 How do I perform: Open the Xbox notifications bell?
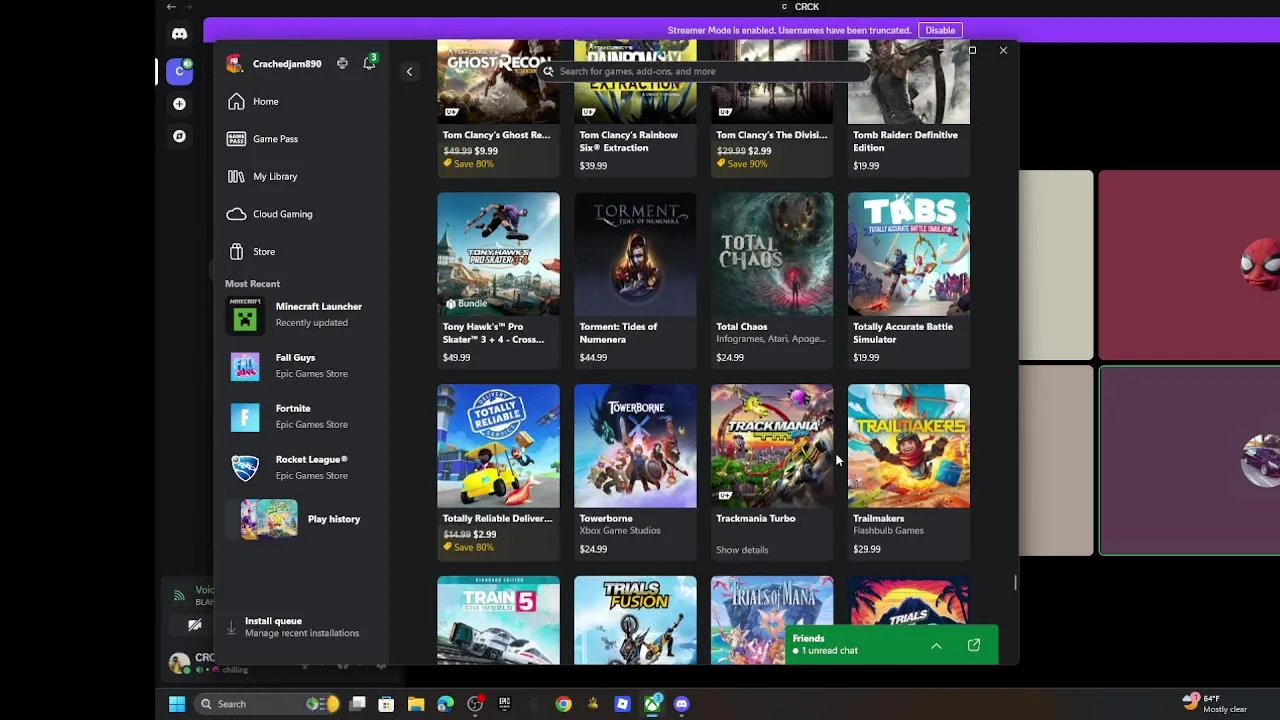[369, 63]
